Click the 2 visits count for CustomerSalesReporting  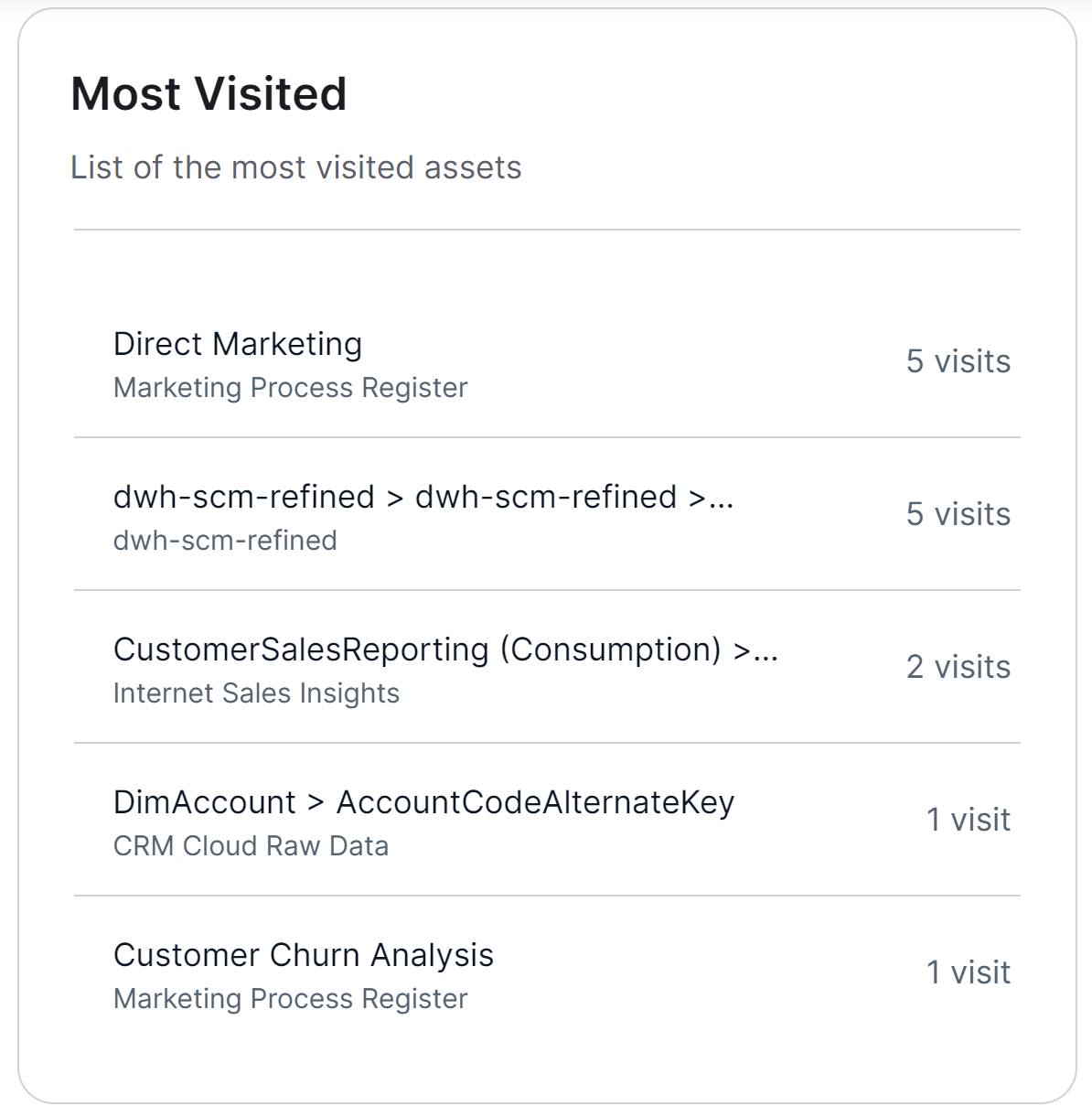tap(958, 667)
